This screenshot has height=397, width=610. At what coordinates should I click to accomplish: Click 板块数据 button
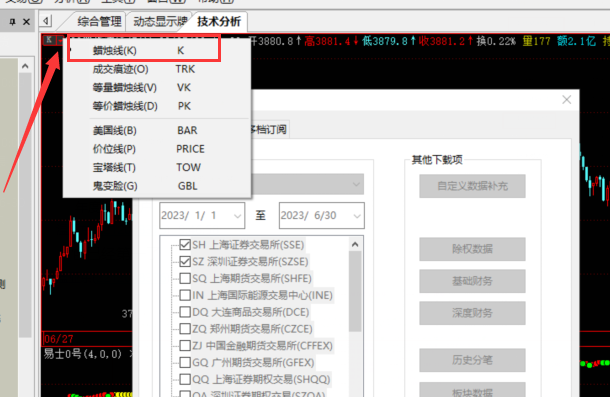(x=472, y=390)
